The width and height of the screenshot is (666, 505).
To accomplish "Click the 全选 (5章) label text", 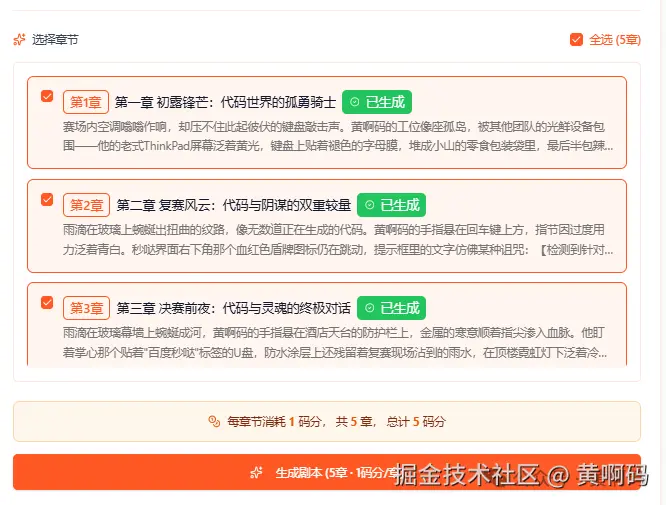I will click(x=615, y=39).
